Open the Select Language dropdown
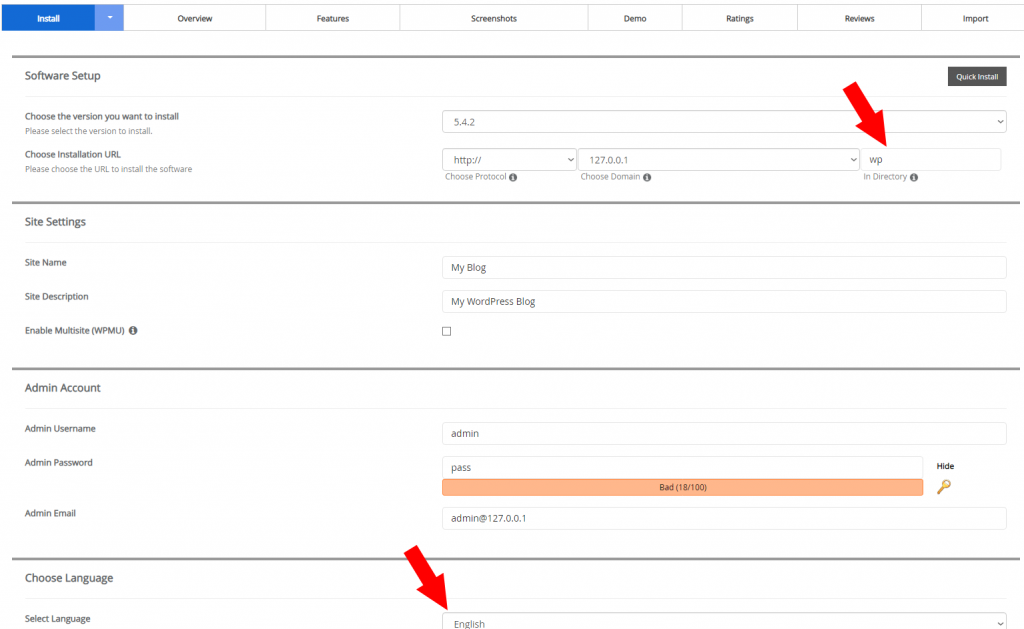Viewport: 1024px width, 629px height. 725,620
